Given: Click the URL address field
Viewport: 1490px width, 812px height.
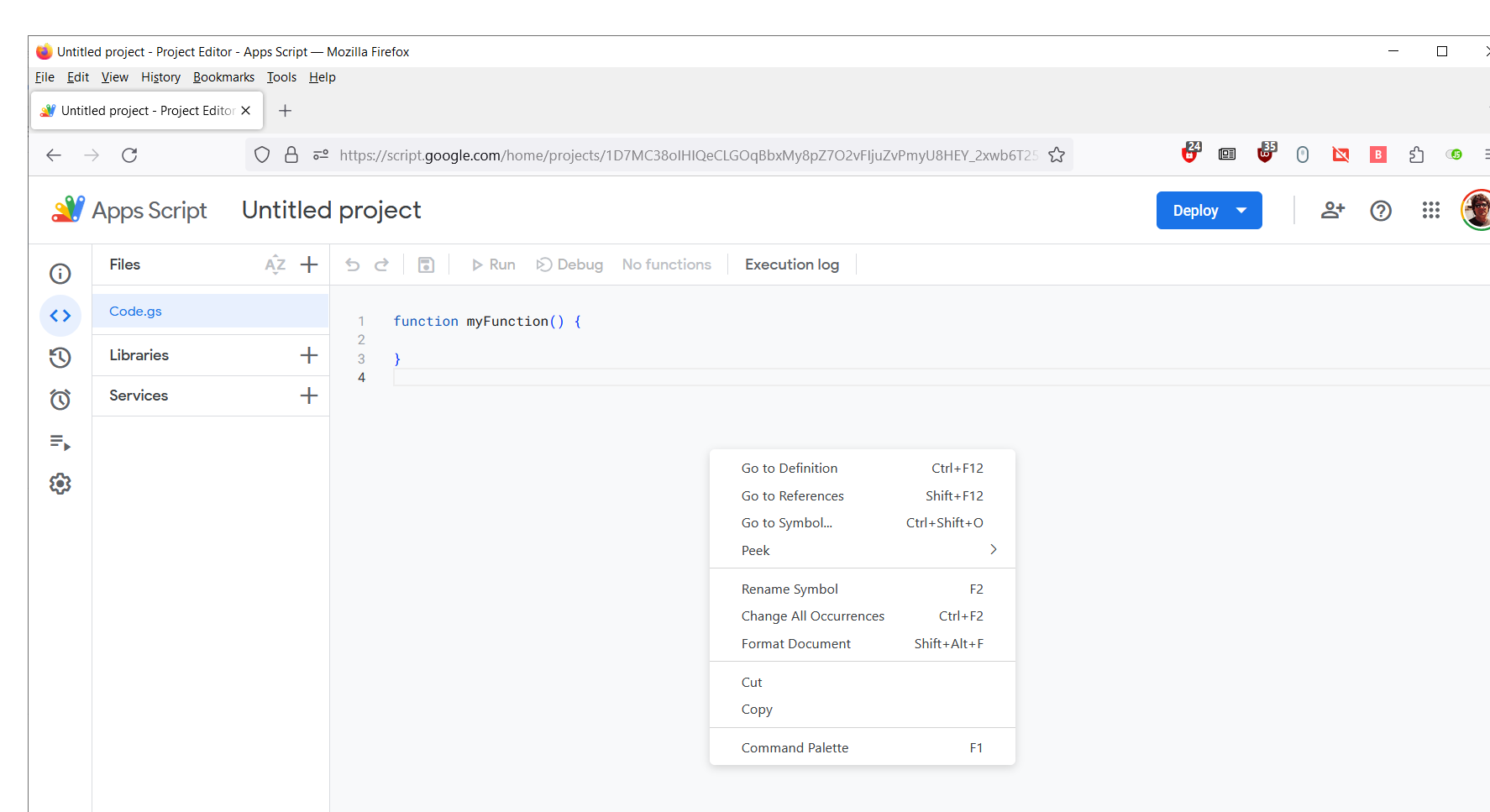Looking at the screenshot, I should click(689, 155).
